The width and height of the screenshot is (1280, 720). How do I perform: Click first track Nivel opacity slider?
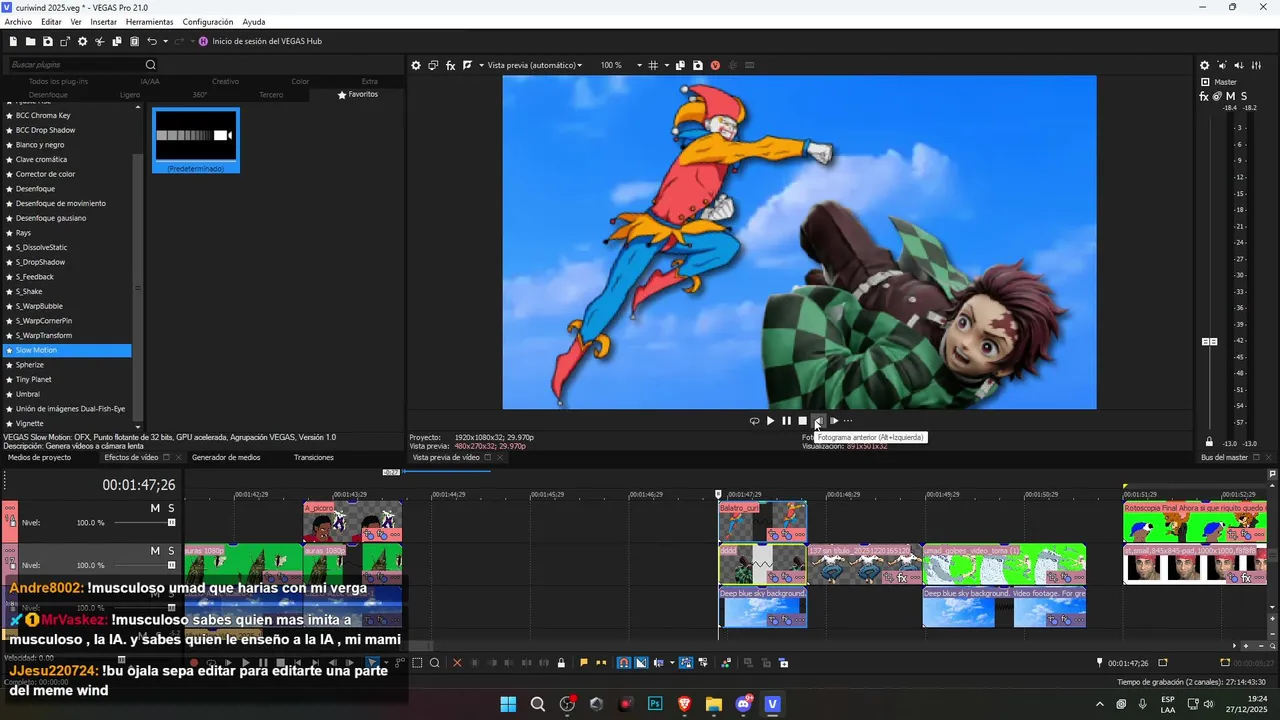(144, 523)
